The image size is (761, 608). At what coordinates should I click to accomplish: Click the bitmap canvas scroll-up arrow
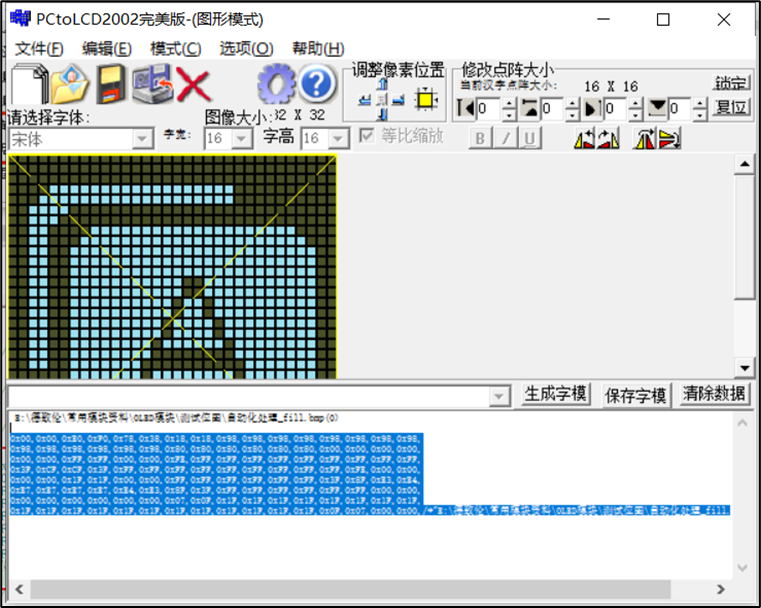(x=744, y=164)
